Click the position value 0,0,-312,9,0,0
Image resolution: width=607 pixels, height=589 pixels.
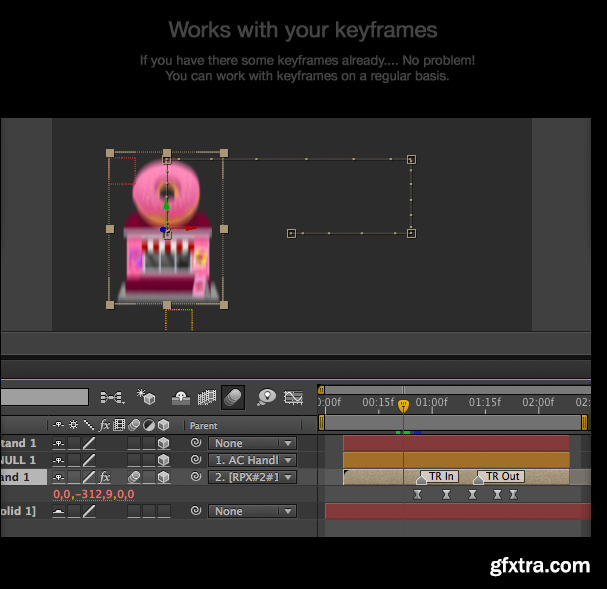tap(93, 494)
